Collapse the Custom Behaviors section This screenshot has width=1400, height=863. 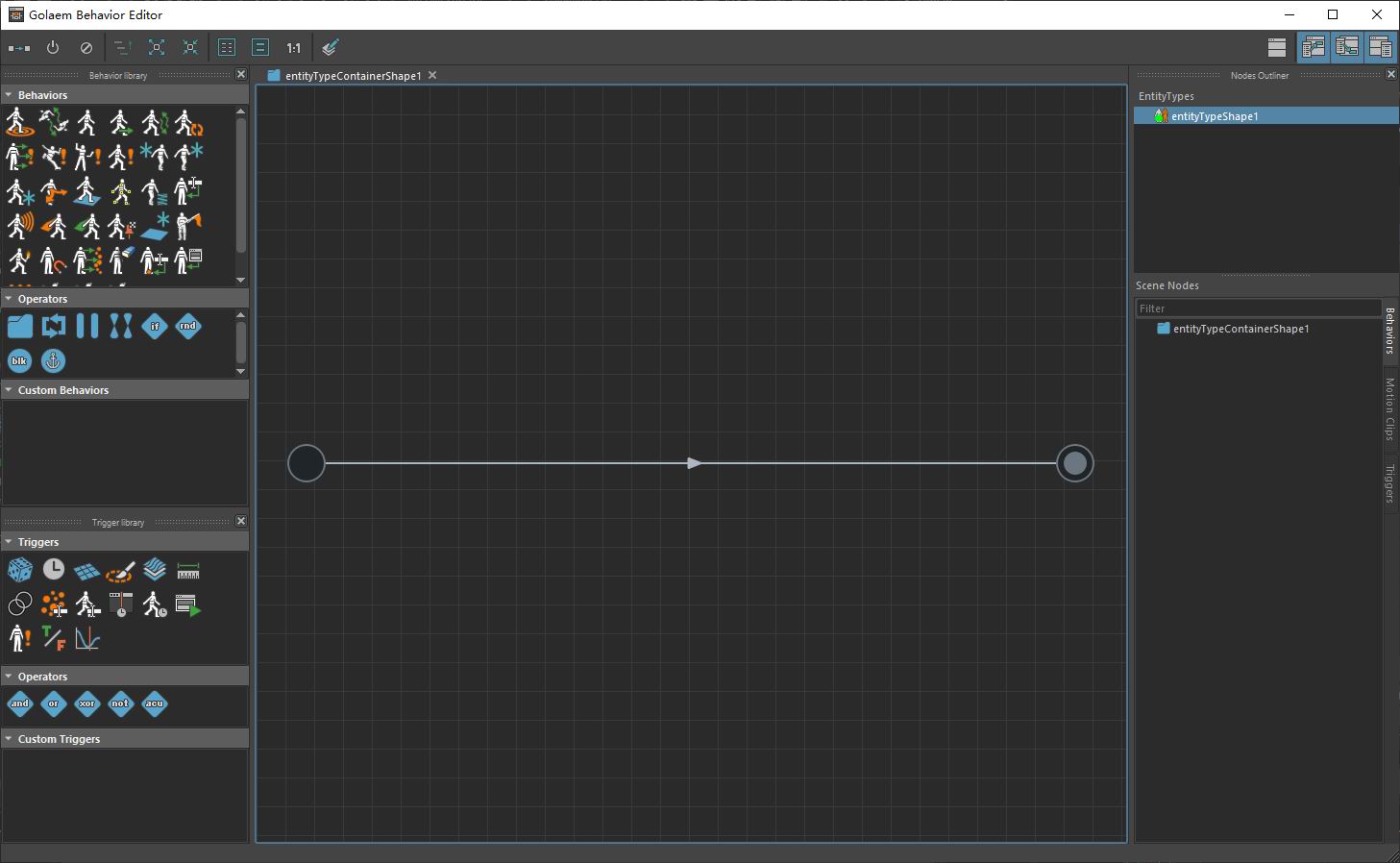[9, 390]
